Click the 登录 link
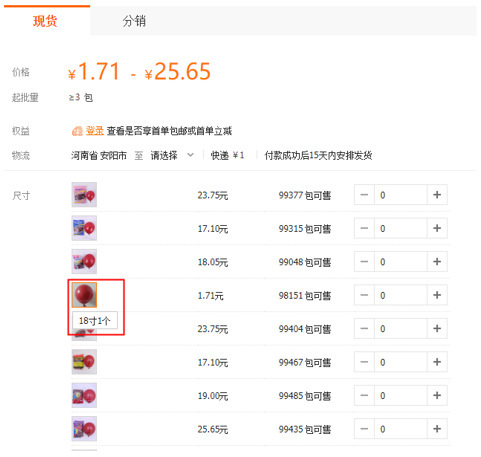The height and width of the screenshot is (457, 481). 95,131
